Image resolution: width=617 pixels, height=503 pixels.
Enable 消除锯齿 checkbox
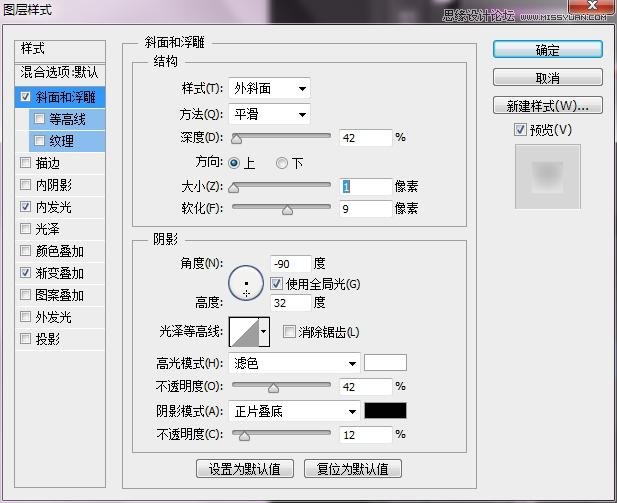289,332
